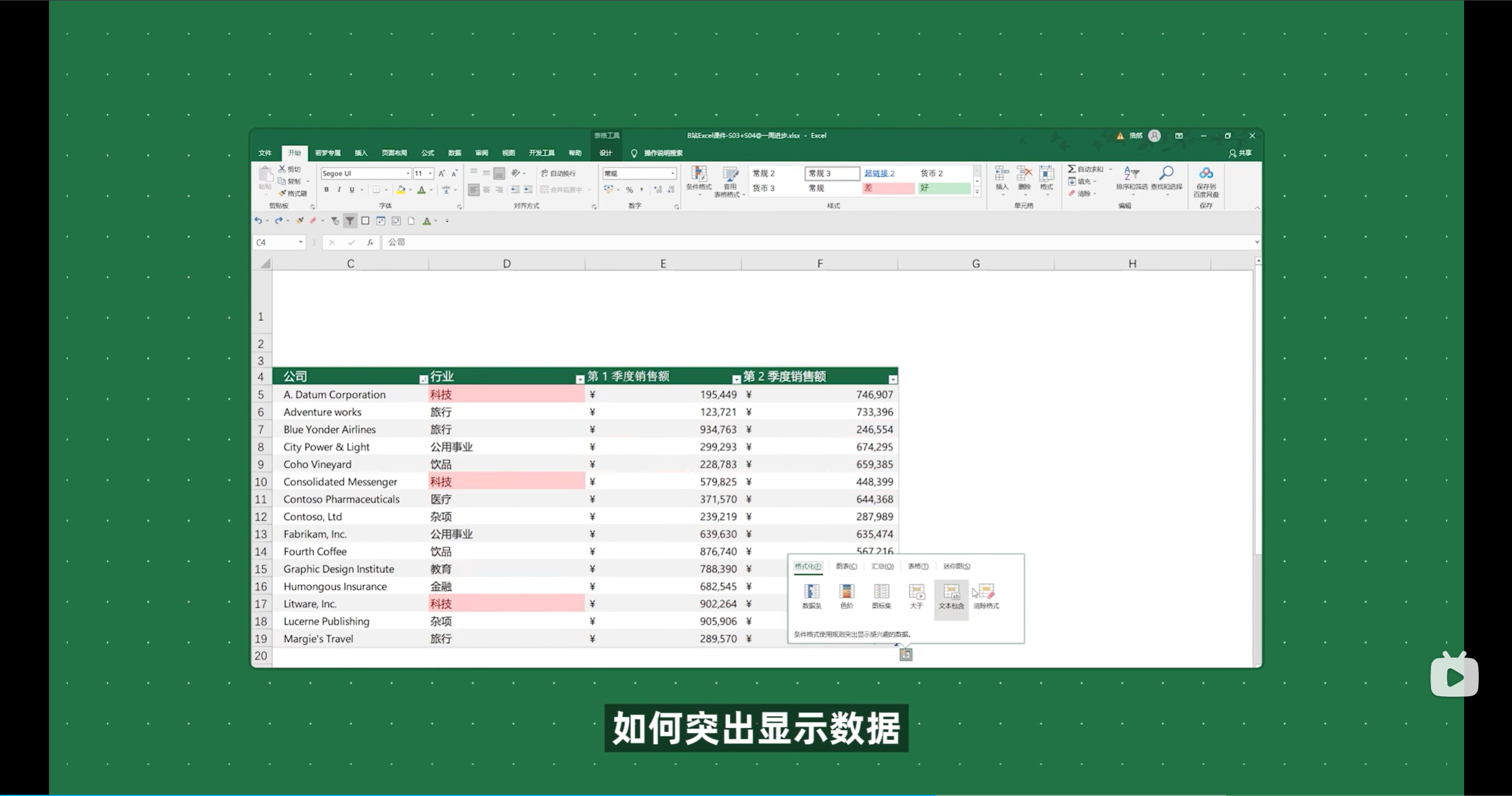Image resolution: width=1512 pixels, height=796 pixels.
Task: Toggle Bold formatting button
Action: [x=326, y=190]
